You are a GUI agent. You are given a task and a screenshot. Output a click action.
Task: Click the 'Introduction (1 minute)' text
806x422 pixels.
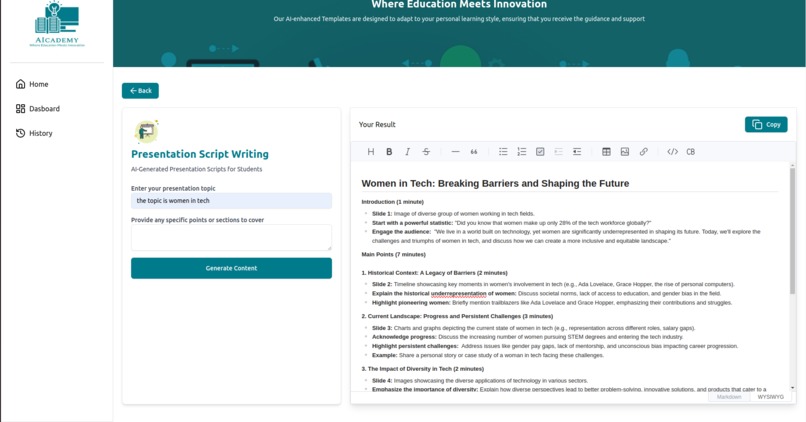pos(393,202)
